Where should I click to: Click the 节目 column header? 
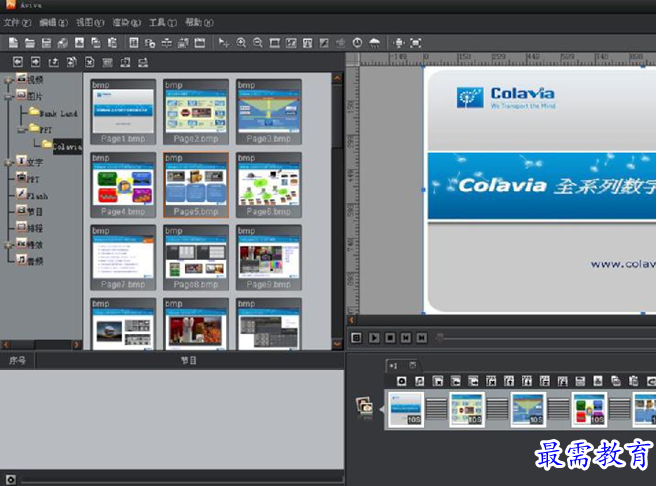click(x=189, y=360)
